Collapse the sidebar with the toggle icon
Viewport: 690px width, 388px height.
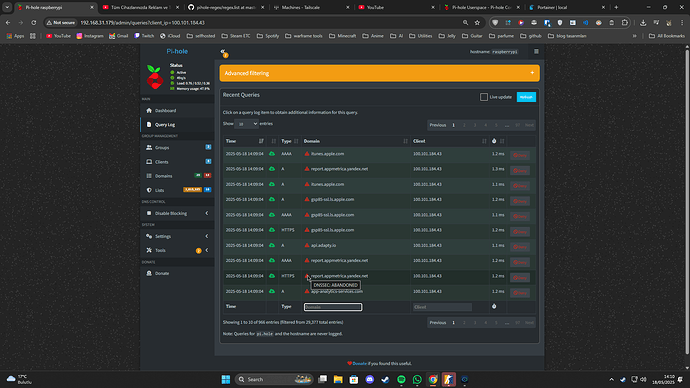coord(224,52)
